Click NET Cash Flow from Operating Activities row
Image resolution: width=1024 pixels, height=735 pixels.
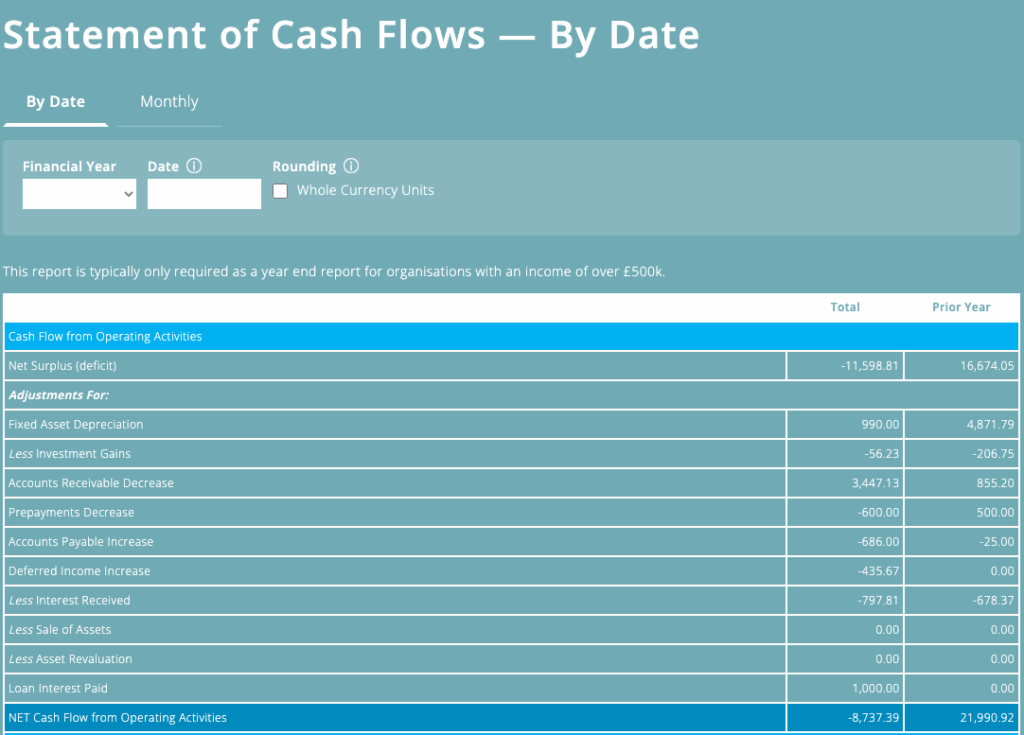click(300, 717)
